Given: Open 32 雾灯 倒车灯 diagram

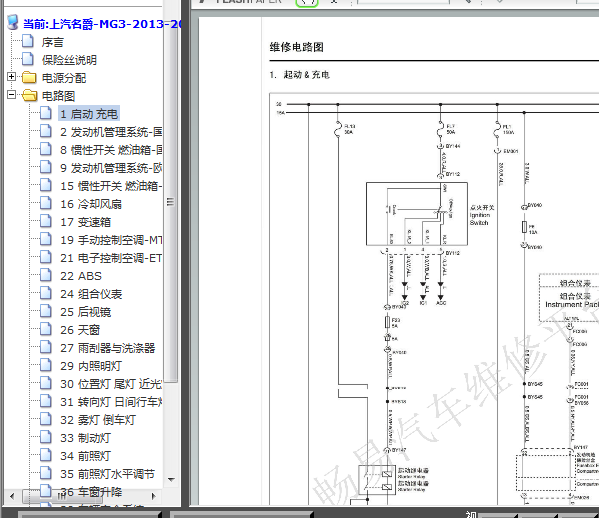Looking at the screenshot, I should click(98, 420).
